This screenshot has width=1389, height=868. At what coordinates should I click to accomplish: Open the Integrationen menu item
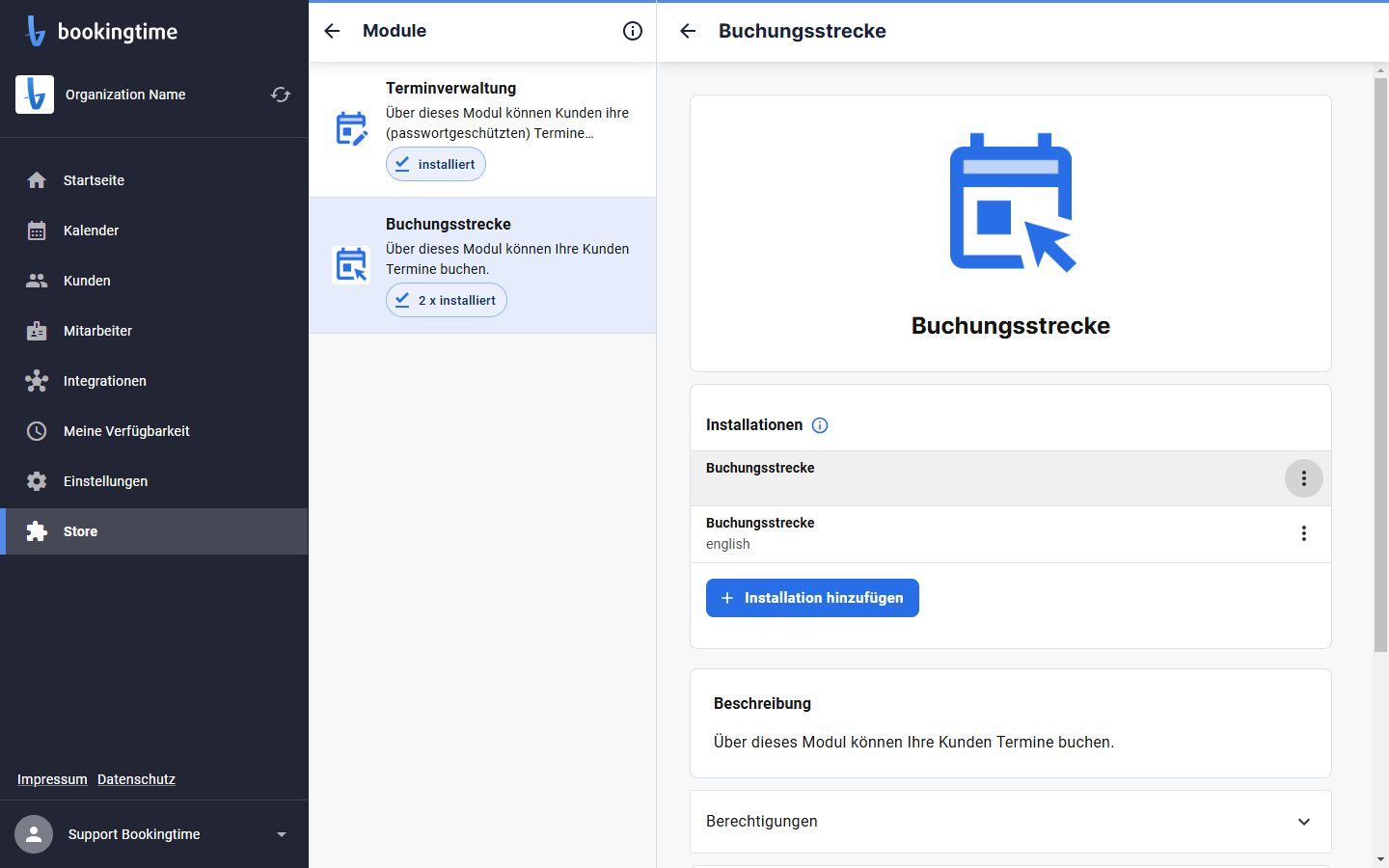tap(154, 381)
